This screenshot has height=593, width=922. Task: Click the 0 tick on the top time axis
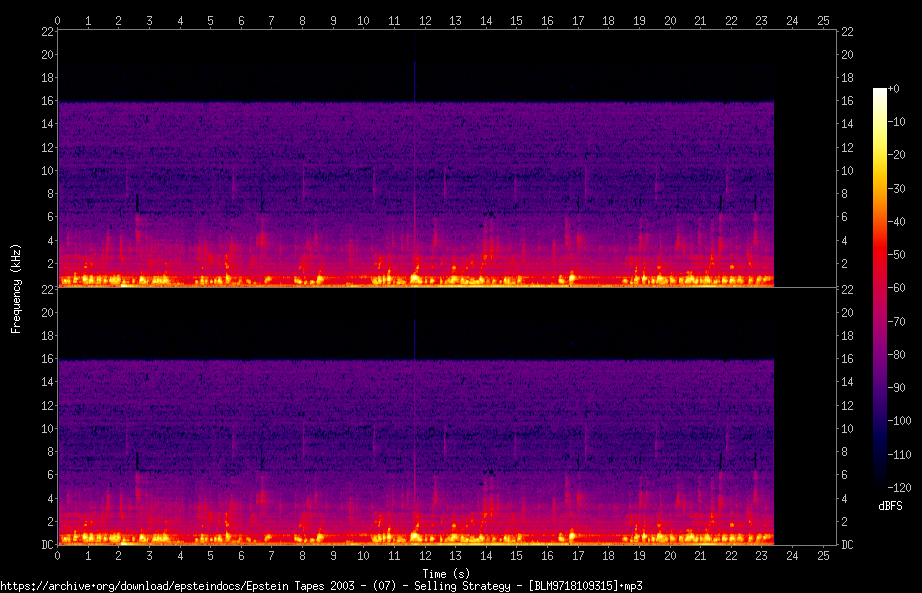point(58,20)
